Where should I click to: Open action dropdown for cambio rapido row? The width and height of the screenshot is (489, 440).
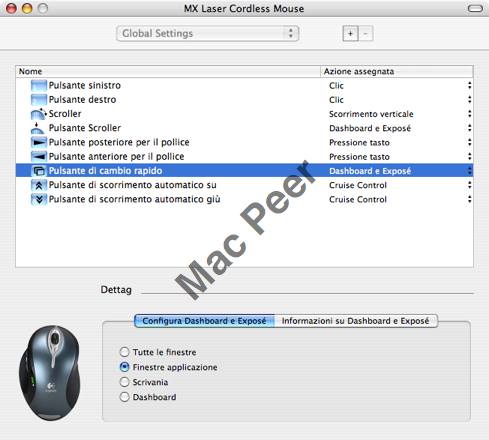click(x=469, y=171)
